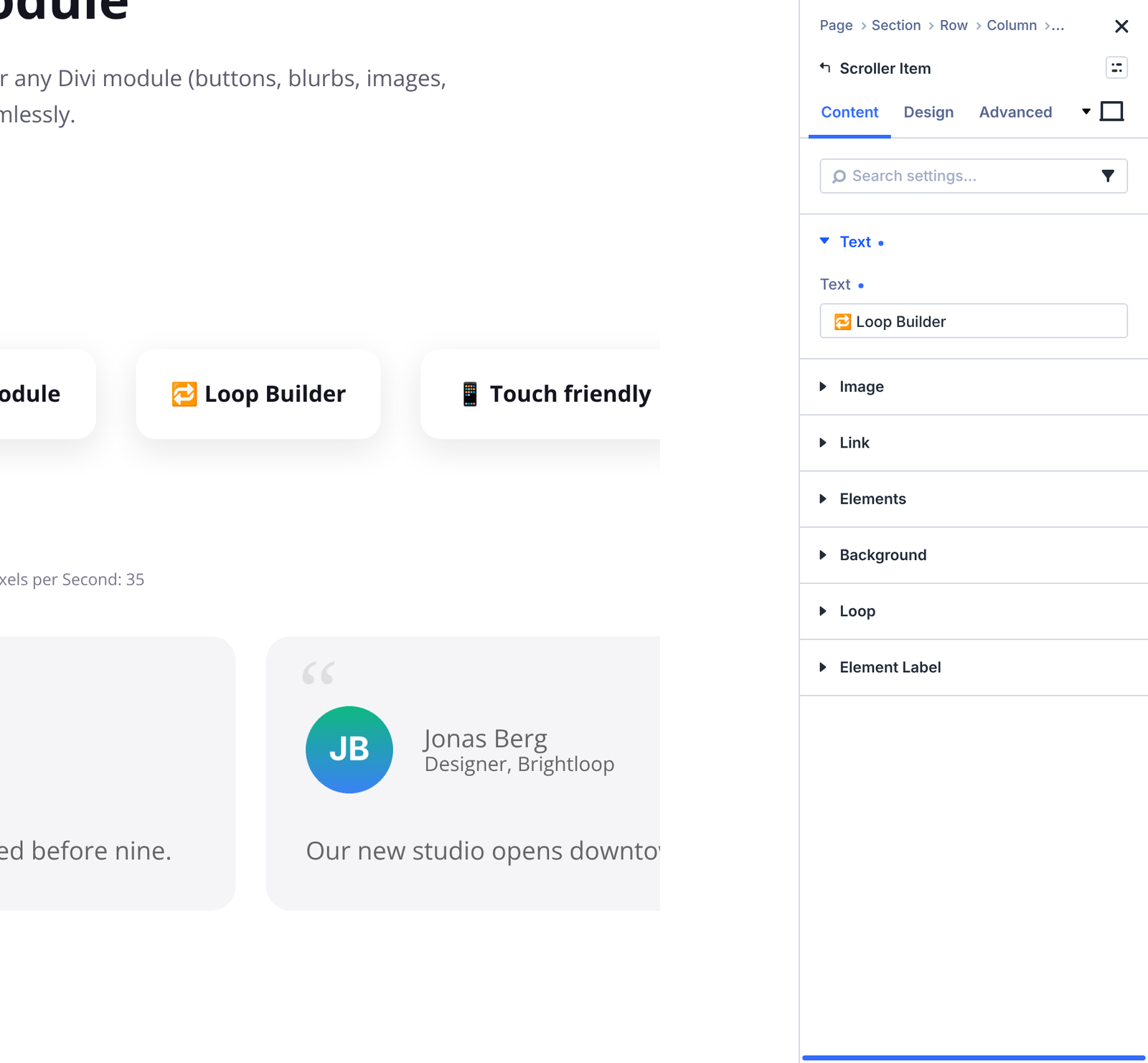Open the module options icon next to Scroller Item
Viewport: 1148px width, 1063px height.
[1116, 67]
